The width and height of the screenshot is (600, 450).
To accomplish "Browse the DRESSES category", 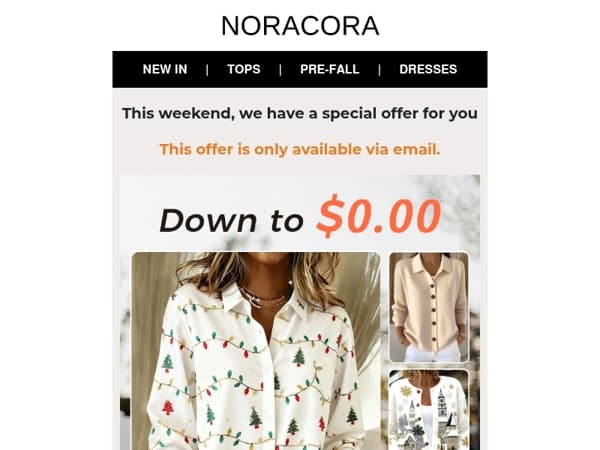I will 428,69.
